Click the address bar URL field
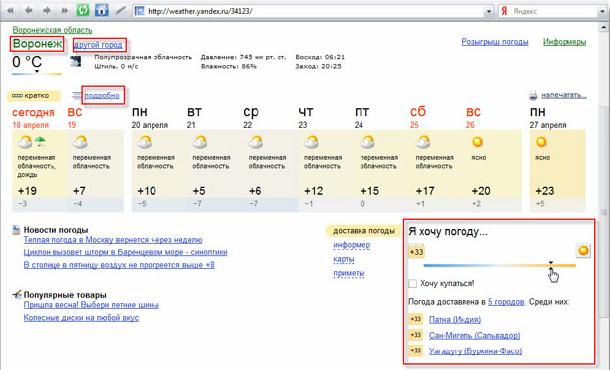 click(x=314, y=11)
